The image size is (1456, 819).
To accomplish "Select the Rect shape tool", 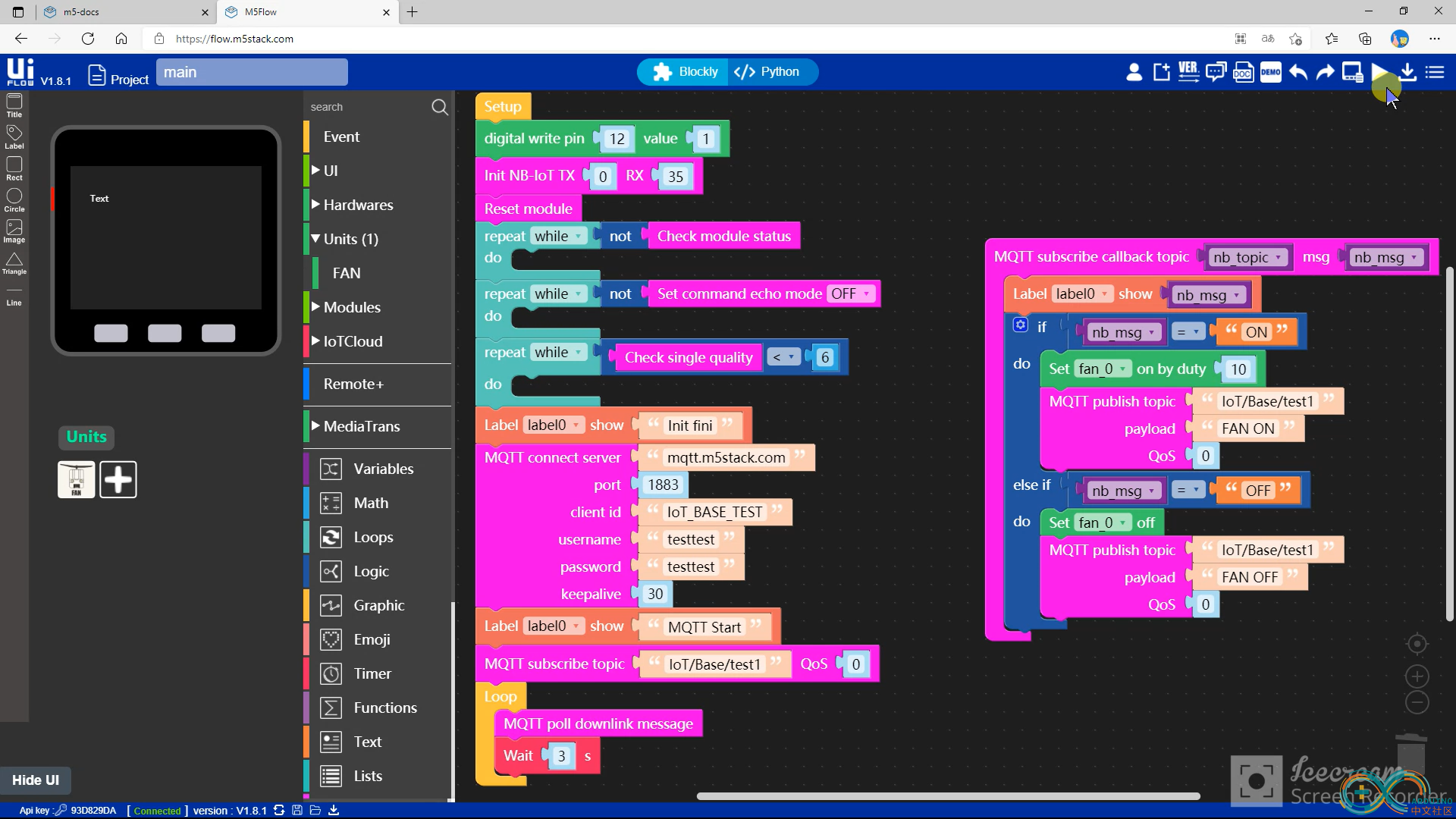I will (14, 168).
